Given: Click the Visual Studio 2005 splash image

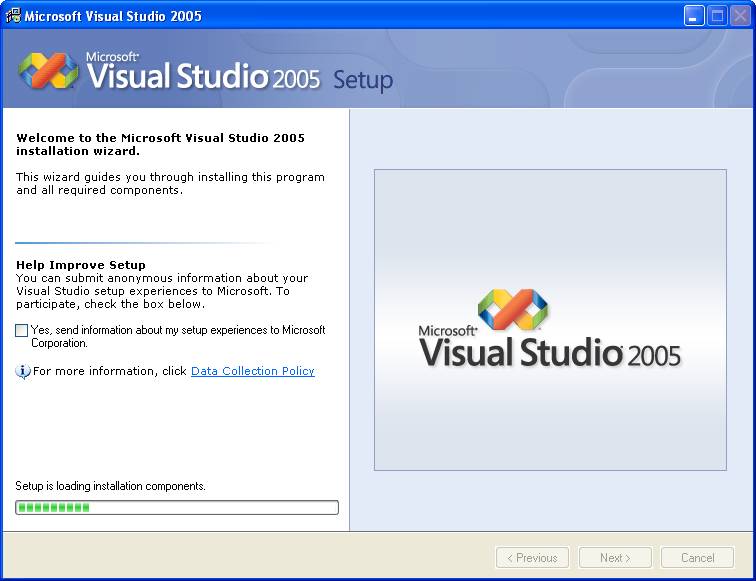Looking at the screenshot, I should [550, 320].
